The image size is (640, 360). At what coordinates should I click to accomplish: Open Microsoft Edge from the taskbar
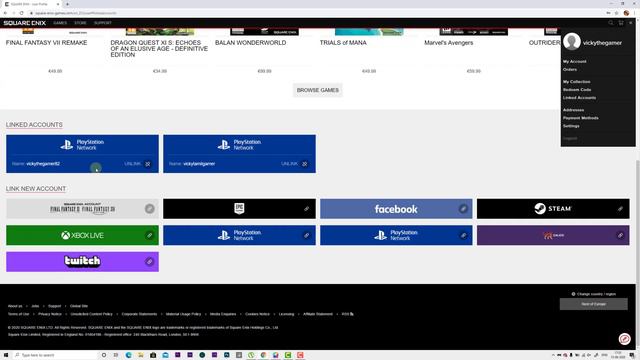tap(129, 355)
